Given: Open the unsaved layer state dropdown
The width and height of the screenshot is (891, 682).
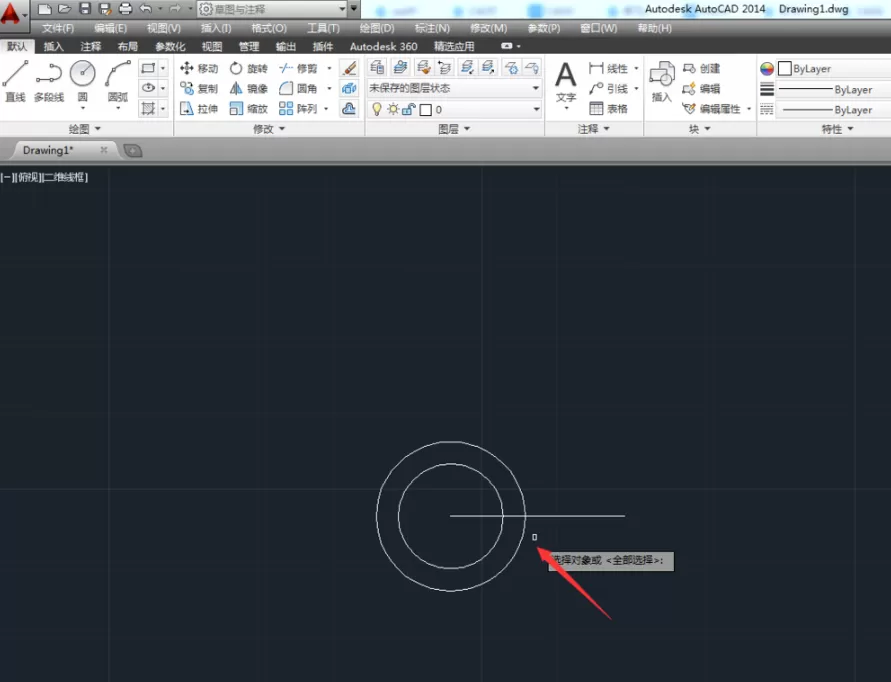Looking at the screenshot, I should point(453,88).
